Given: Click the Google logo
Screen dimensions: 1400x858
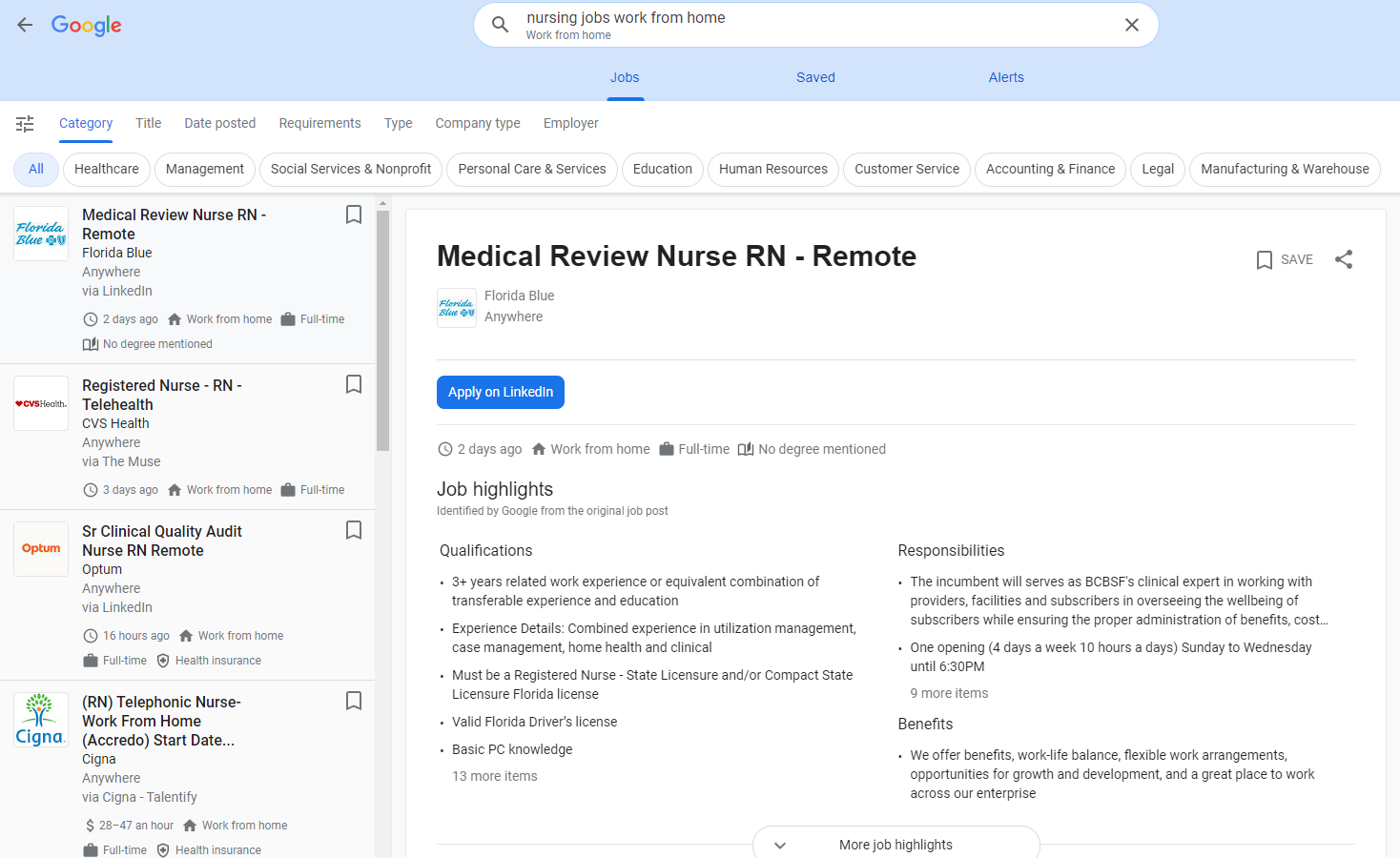Looking at the screenshot, I should [86, 25].
